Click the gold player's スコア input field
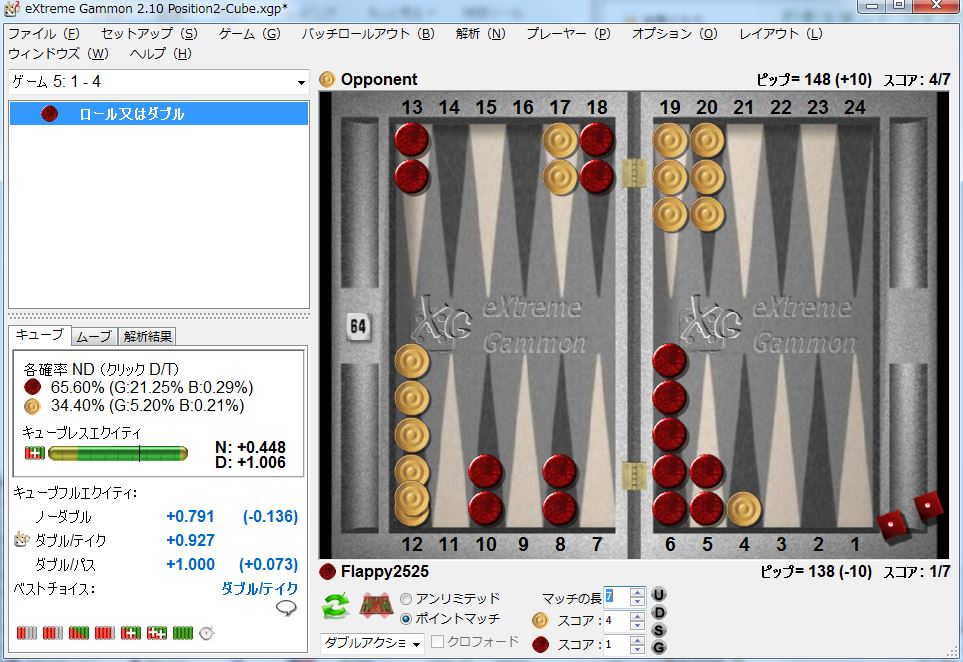Image resolution: width=963 pixels, height=662 pixels. point(617,620)
